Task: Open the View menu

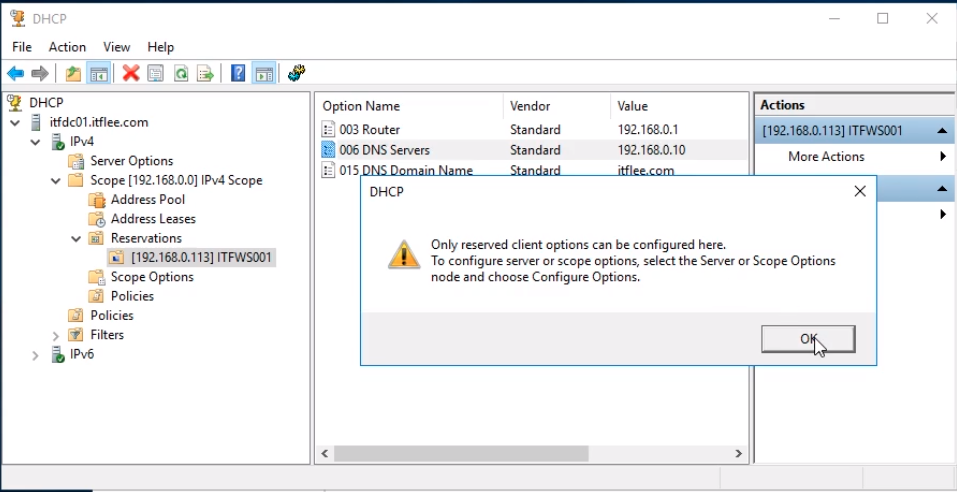Action: coord(116,47)
